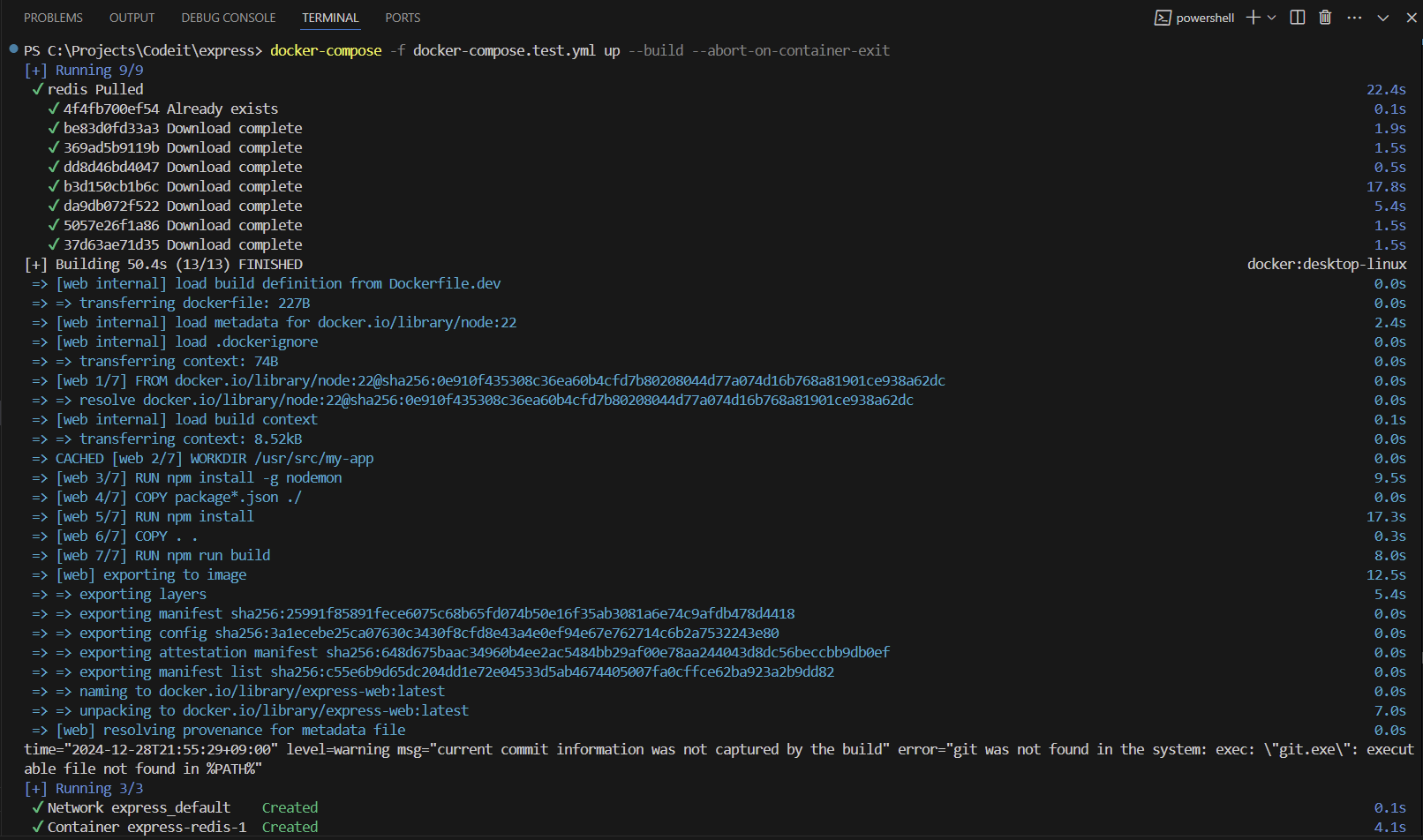Viewport: 1423px width, 840px height.
Task: Click "RUN npm install -g nodemon" step
Action: point(187,477)
